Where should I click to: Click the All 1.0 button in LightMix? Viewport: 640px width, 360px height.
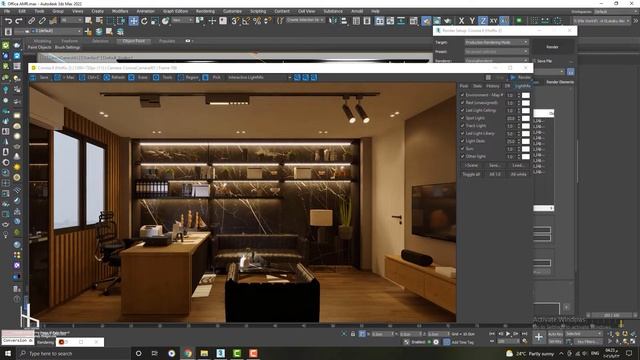[x=495, y=174]
